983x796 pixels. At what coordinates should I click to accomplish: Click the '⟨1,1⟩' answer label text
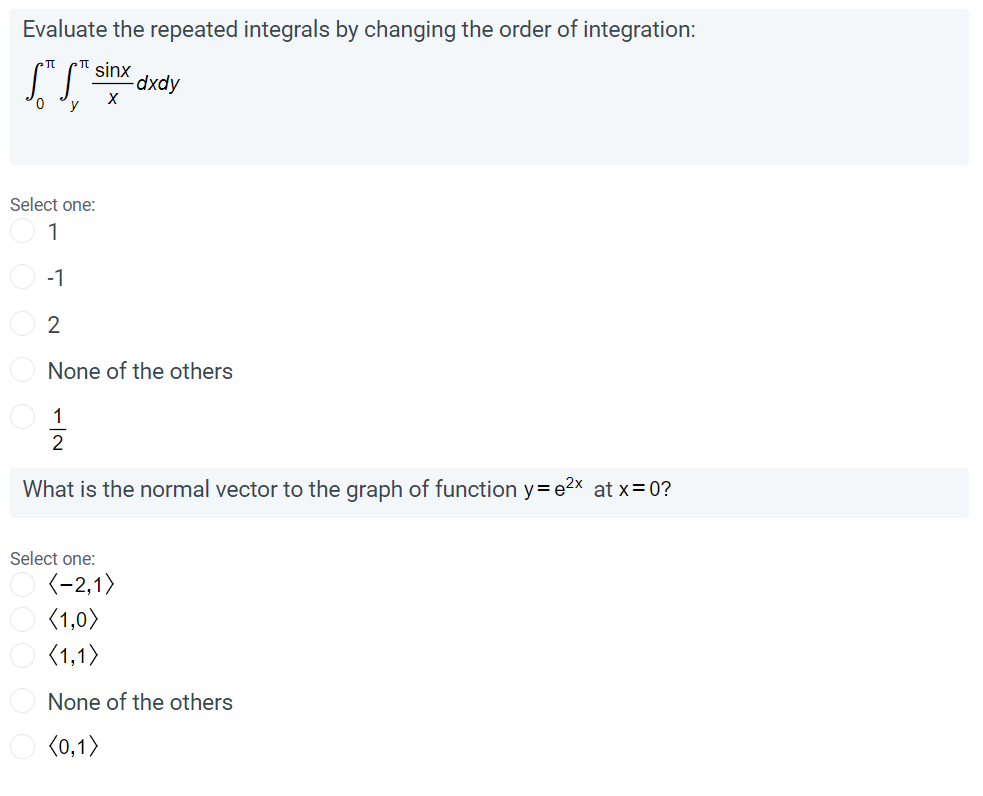tap(72, 655)
